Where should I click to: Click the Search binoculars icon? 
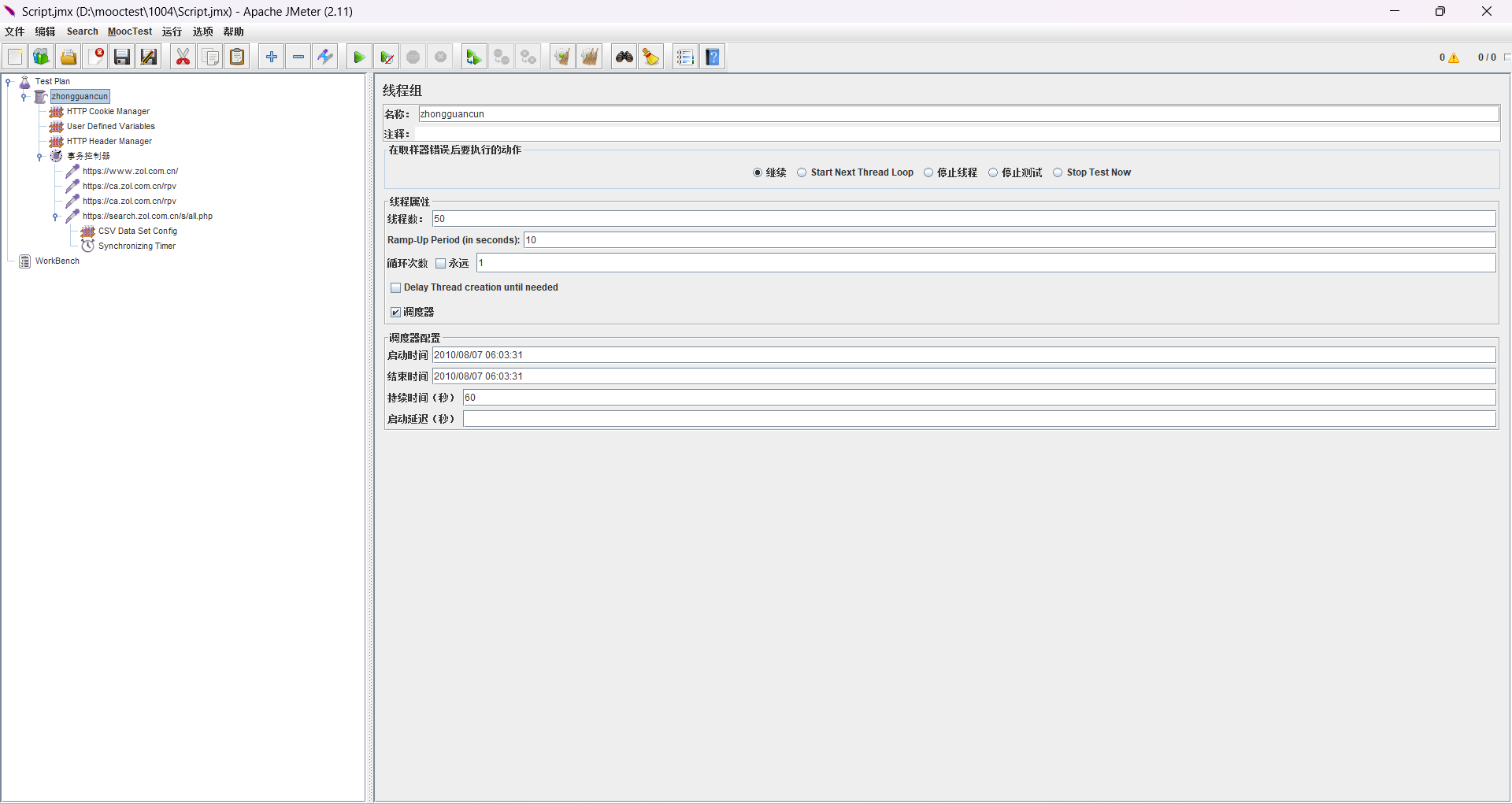coord(624,57)
